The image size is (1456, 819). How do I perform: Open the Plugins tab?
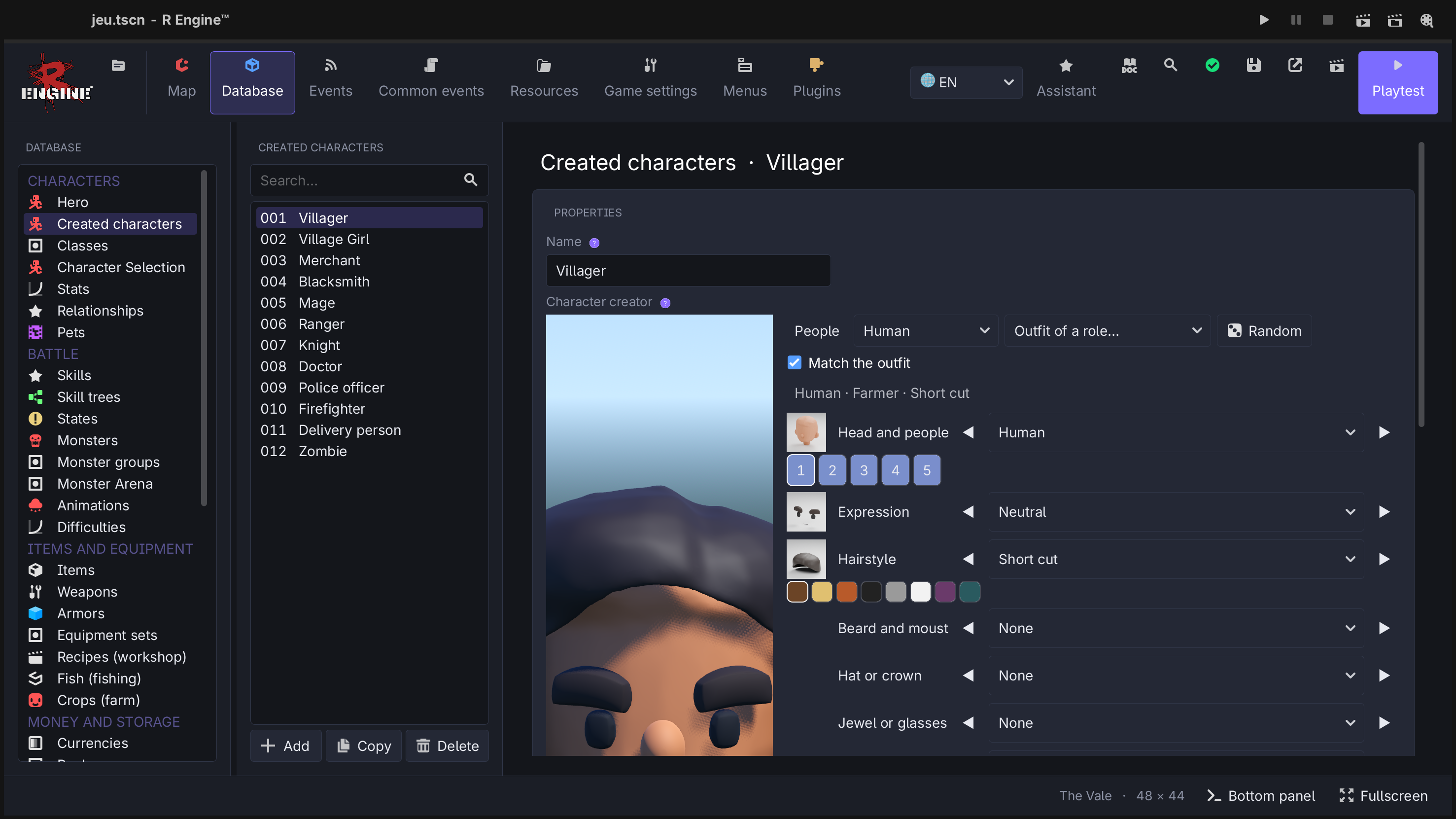tap(817, 82)
